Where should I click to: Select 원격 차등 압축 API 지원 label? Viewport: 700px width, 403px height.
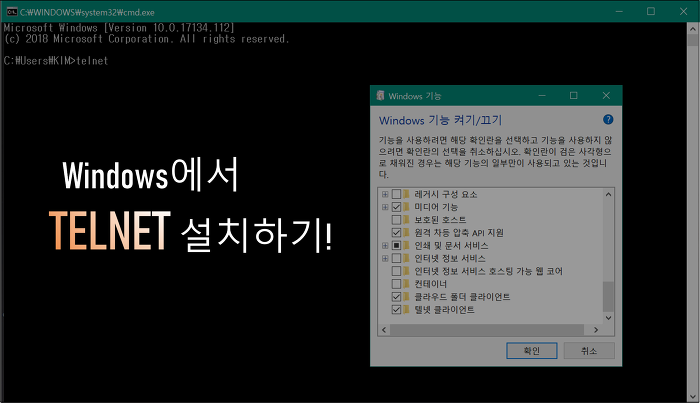[x=459, y=233]
